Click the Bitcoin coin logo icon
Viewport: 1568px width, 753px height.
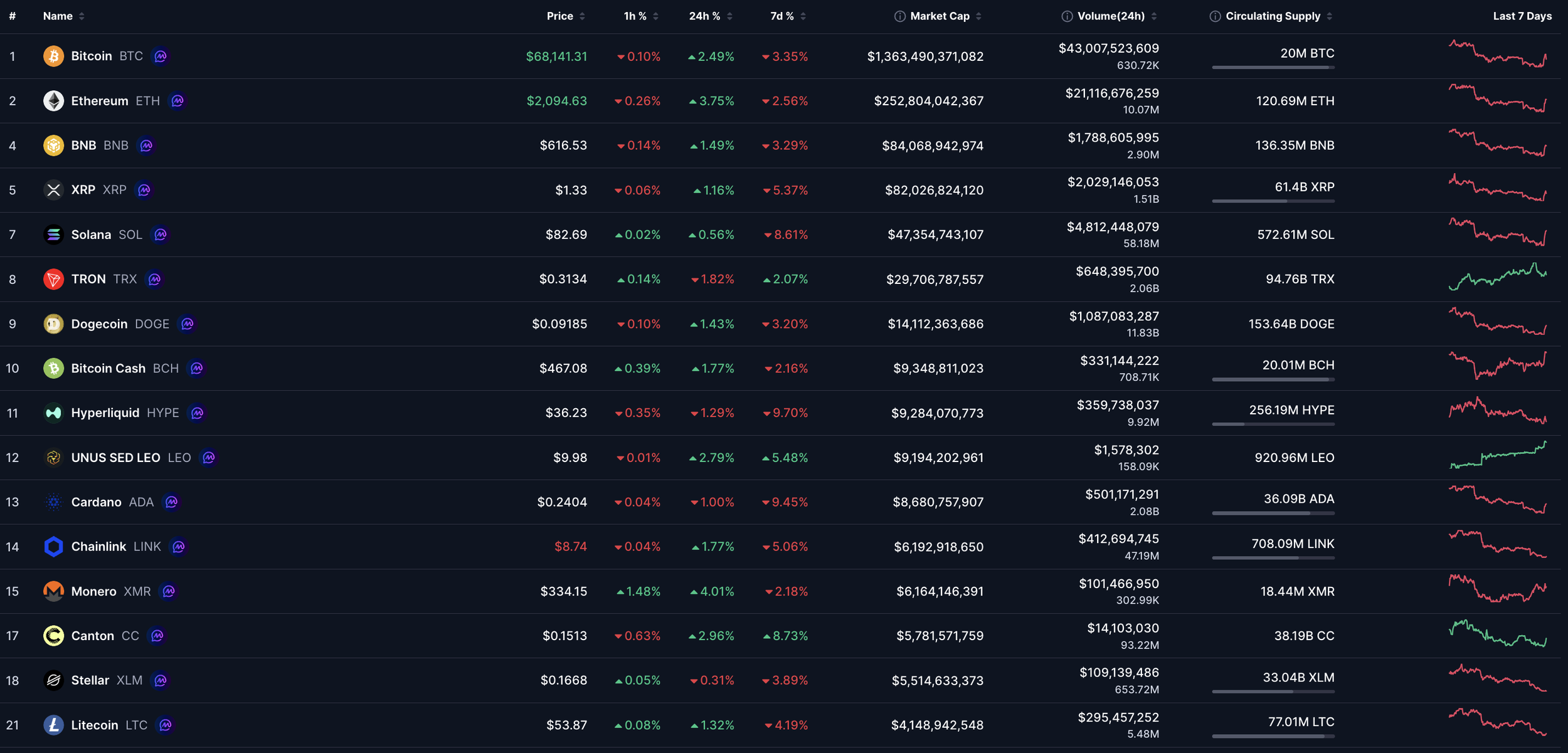point(53,56)
